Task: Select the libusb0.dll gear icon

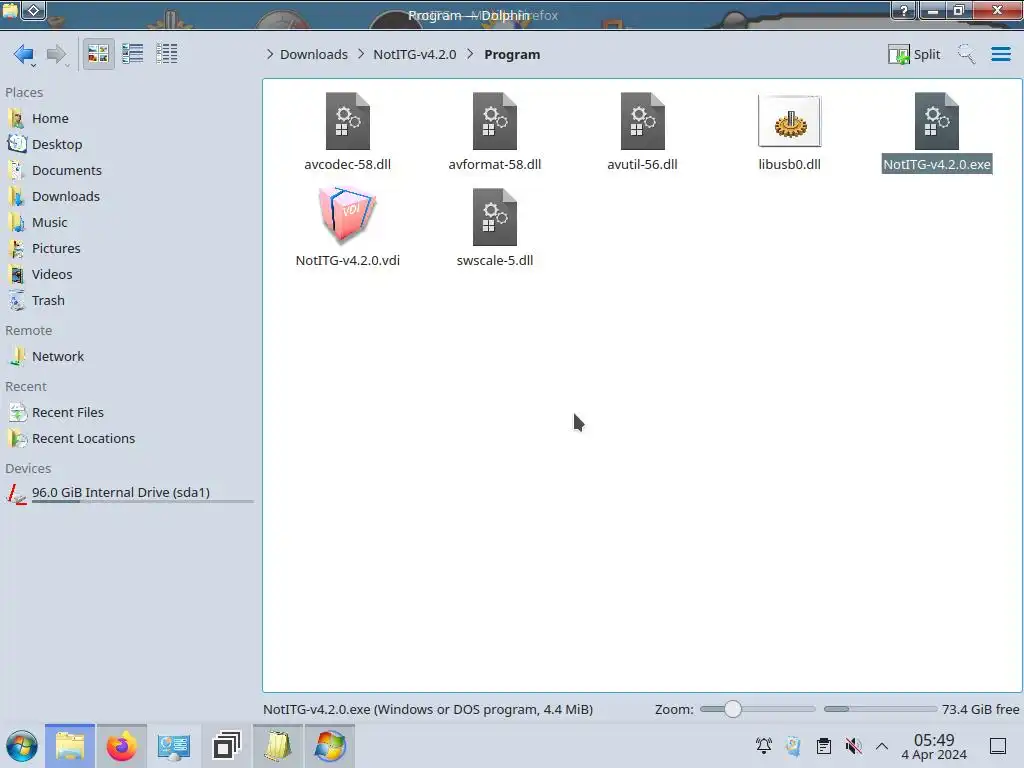Action: pos(790,121)
